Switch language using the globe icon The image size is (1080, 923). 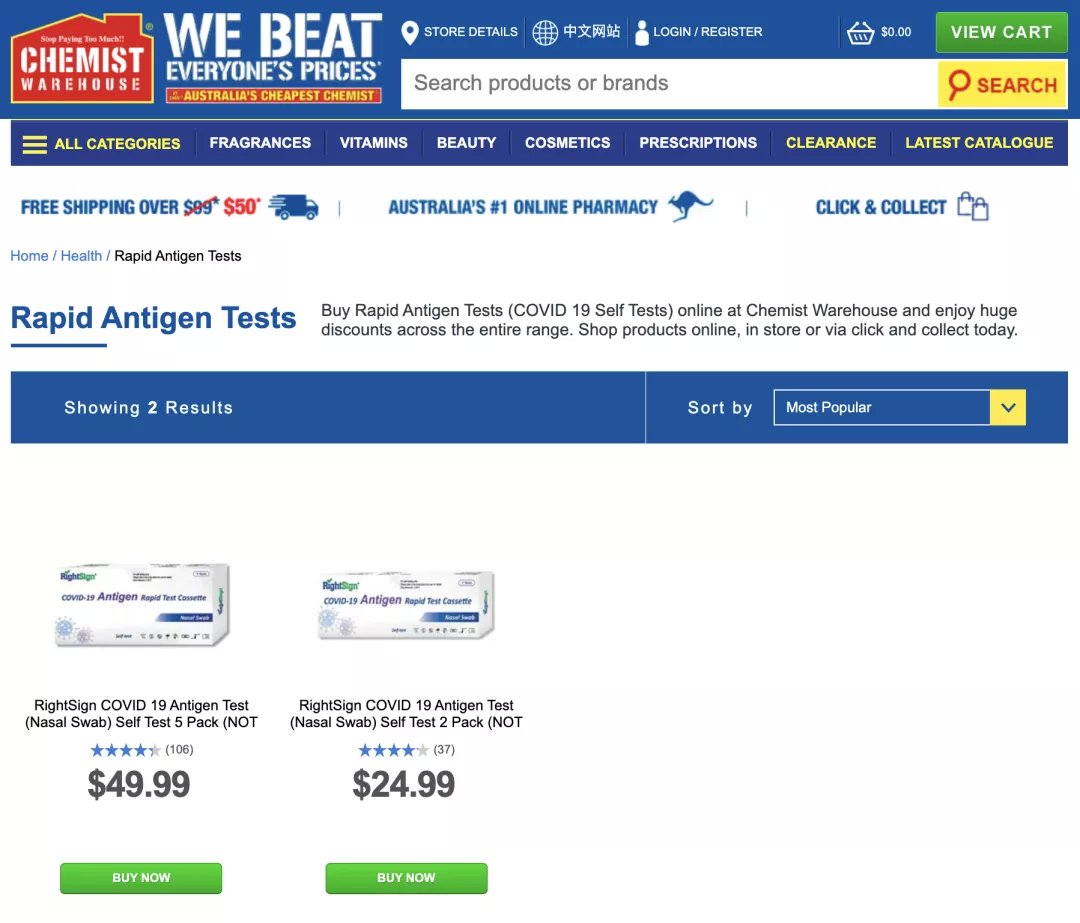point(545,32)
